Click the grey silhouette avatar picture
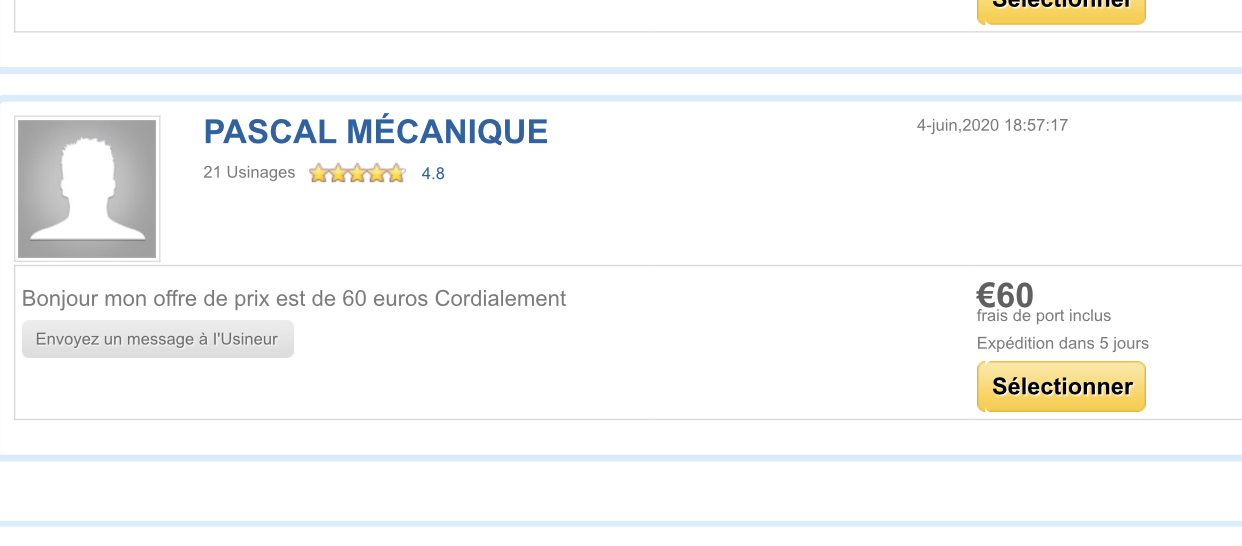 click(x=87, y=189)
